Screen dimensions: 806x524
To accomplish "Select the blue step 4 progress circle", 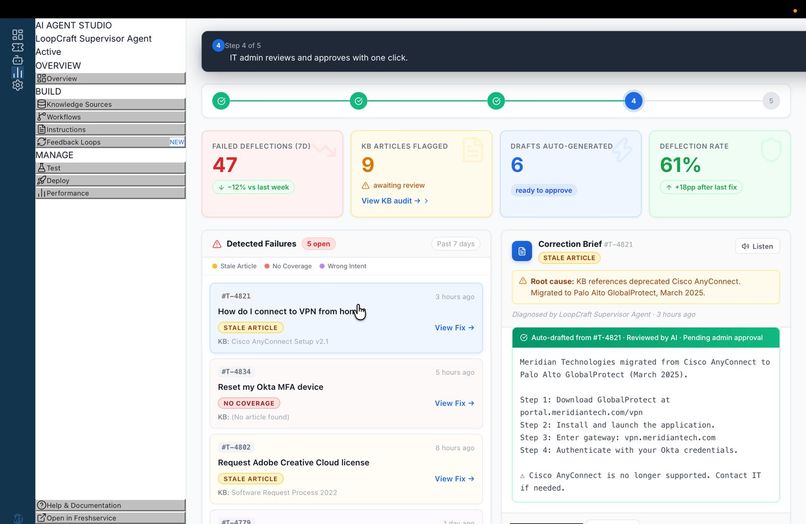I will pyautogui.click(x=633, y=101).
